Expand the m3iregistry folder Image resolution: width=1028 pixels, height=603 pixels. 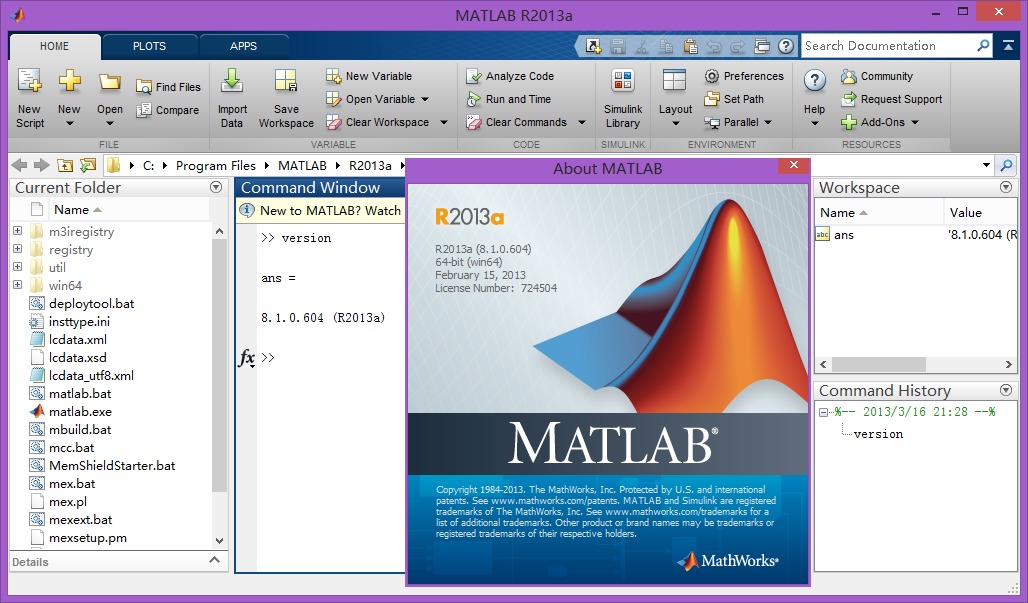coord(17,232)
